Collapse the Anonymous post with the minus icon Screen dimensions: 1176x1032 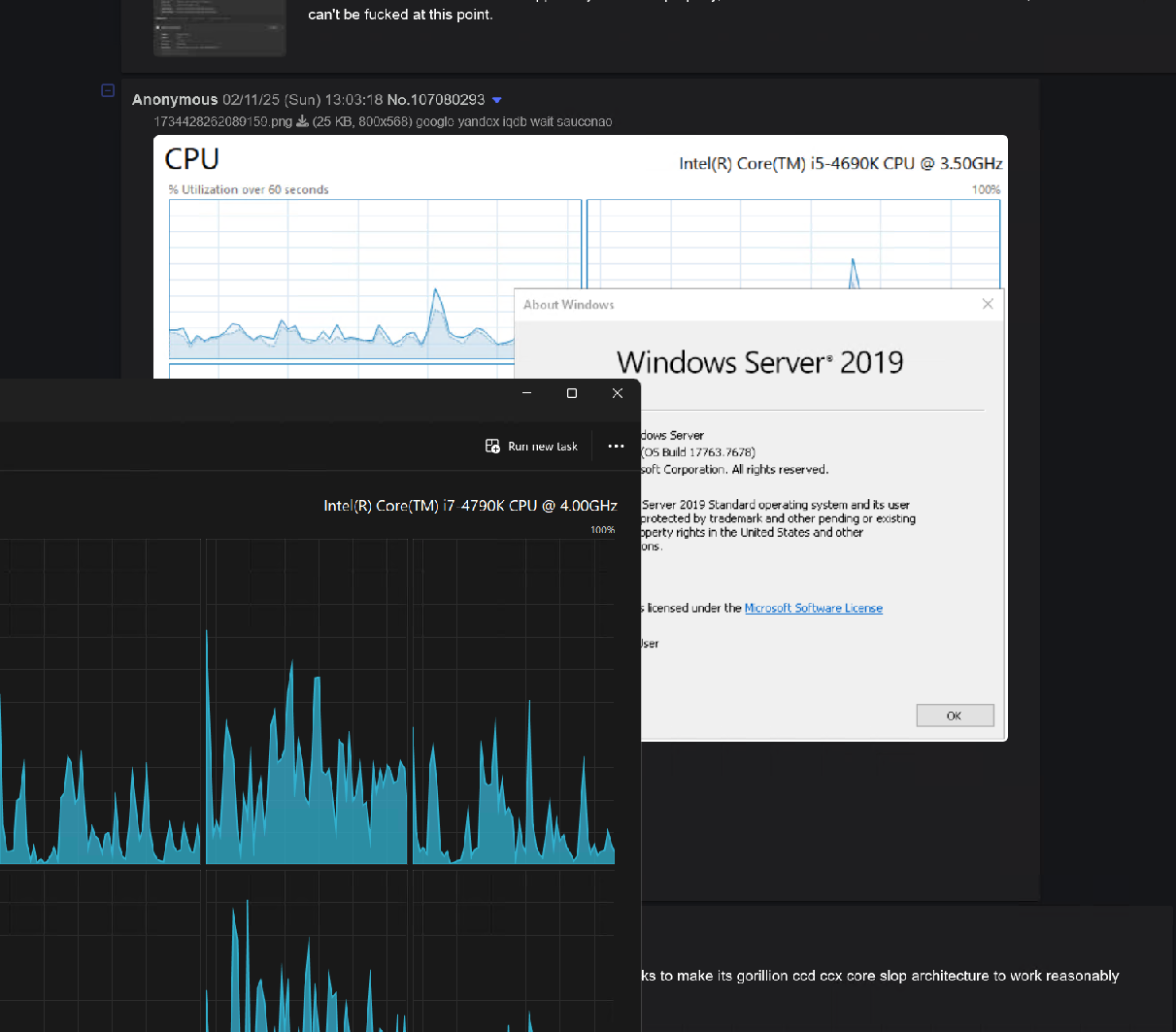point(108,90)
